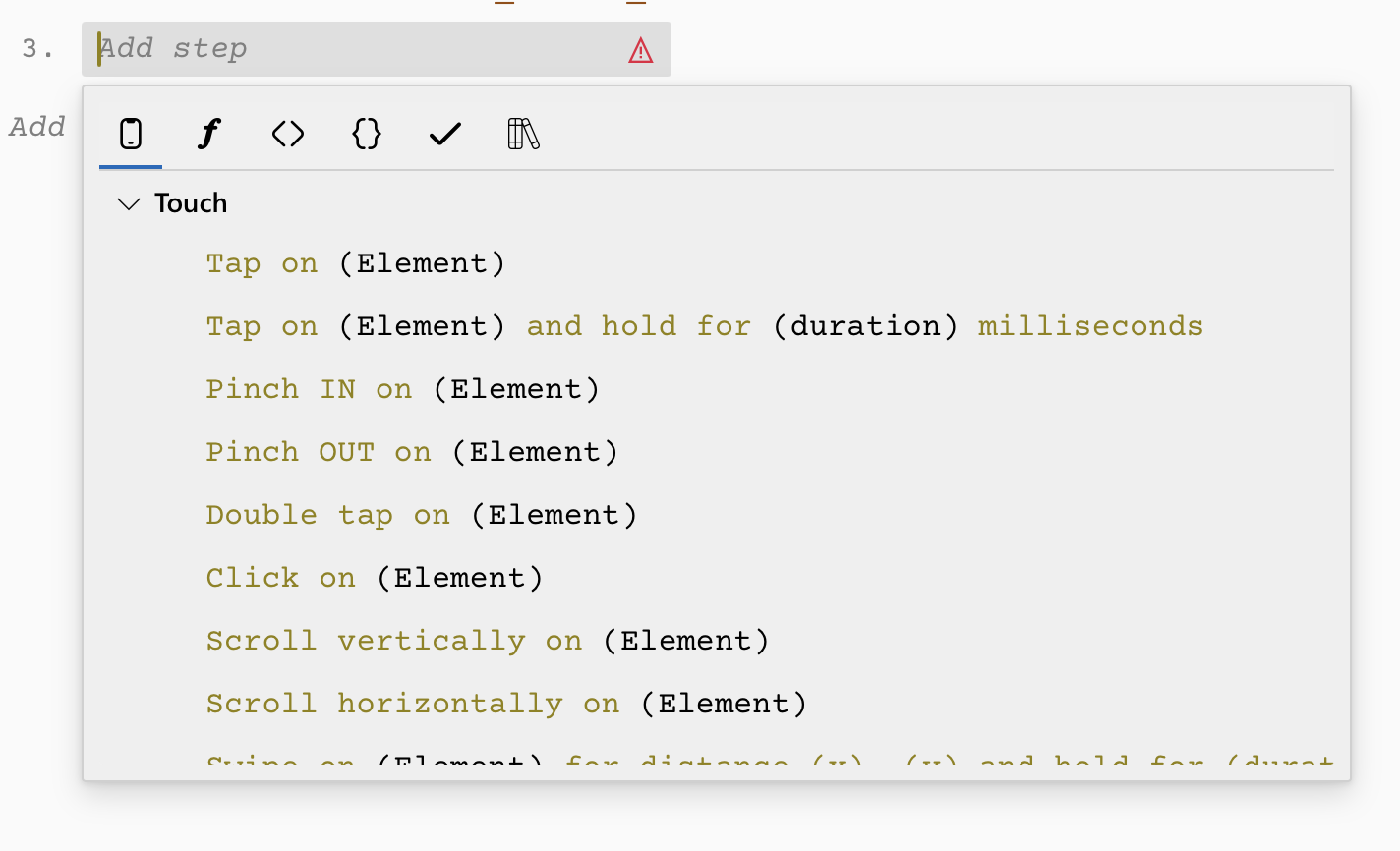Pick the "Pinch IN on (Element)" action
The width and height of the screenshot is (1400, 851).
[402, 389]
